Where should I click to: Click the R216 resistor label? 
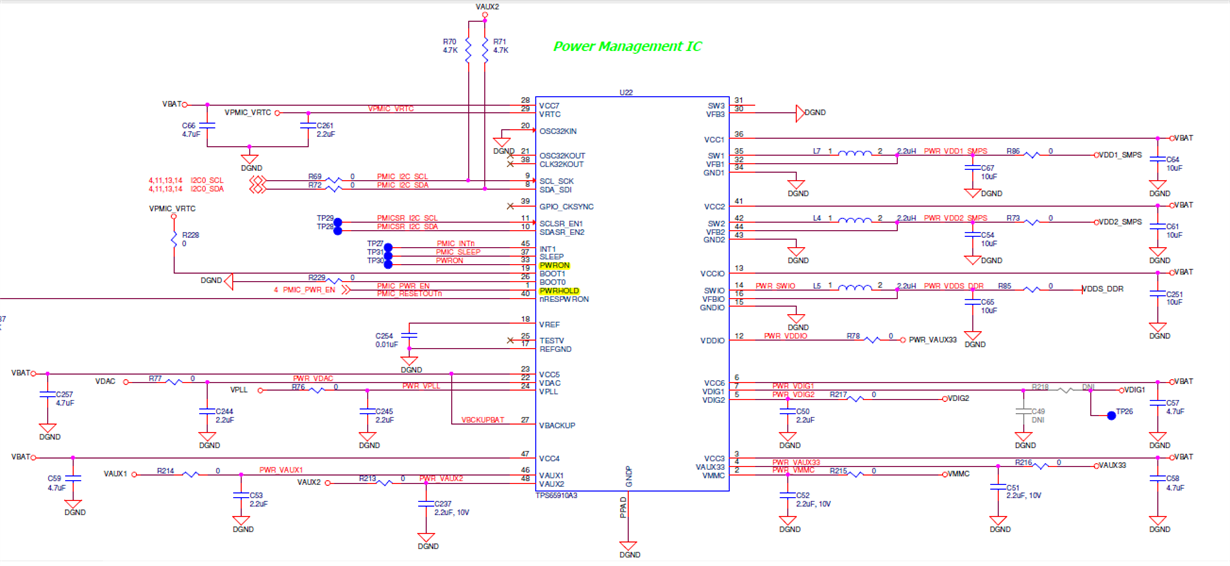(x=1023, y=462)
